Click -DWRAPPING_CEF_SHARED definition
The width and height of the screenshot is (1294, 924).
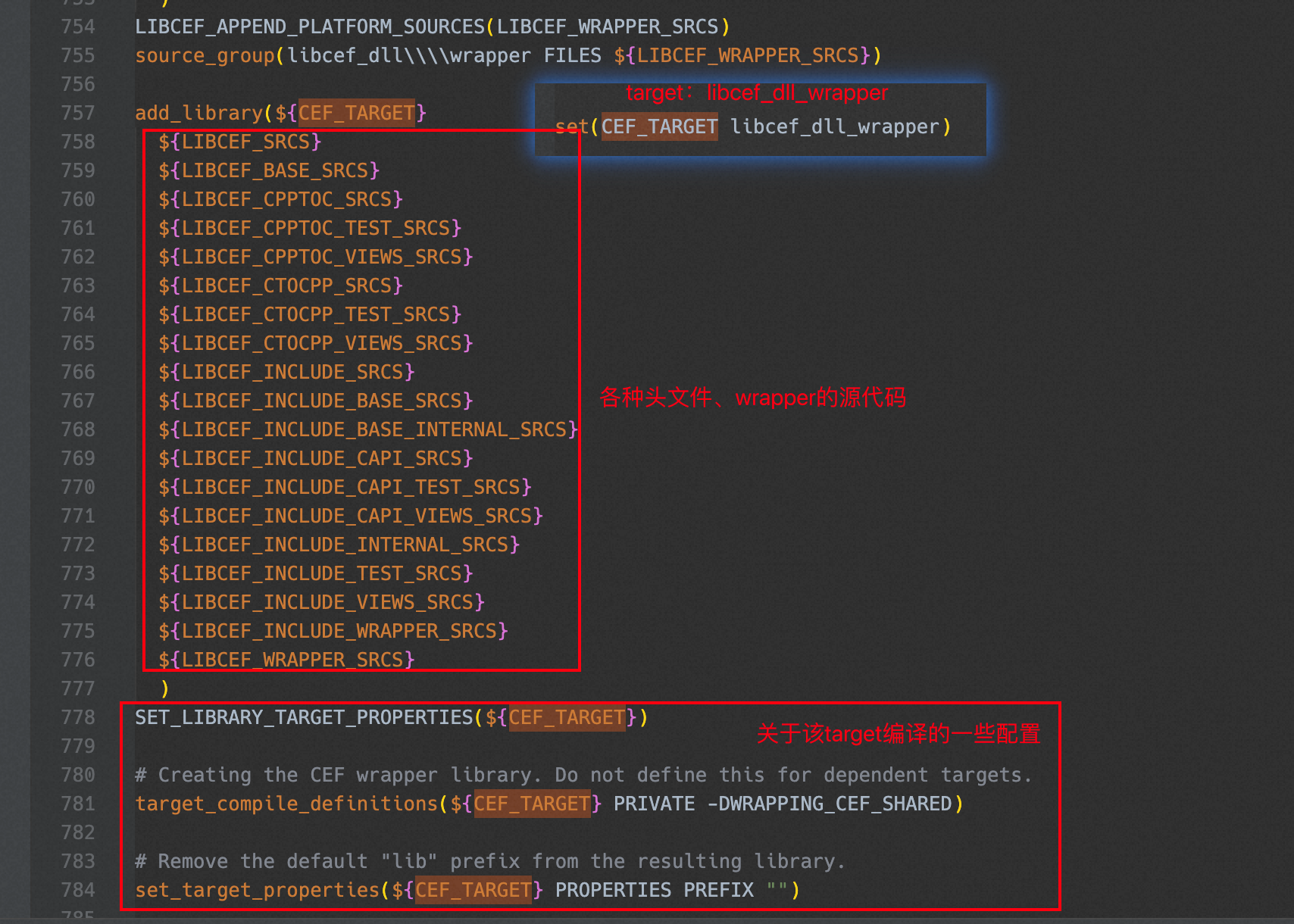point(829,804)
